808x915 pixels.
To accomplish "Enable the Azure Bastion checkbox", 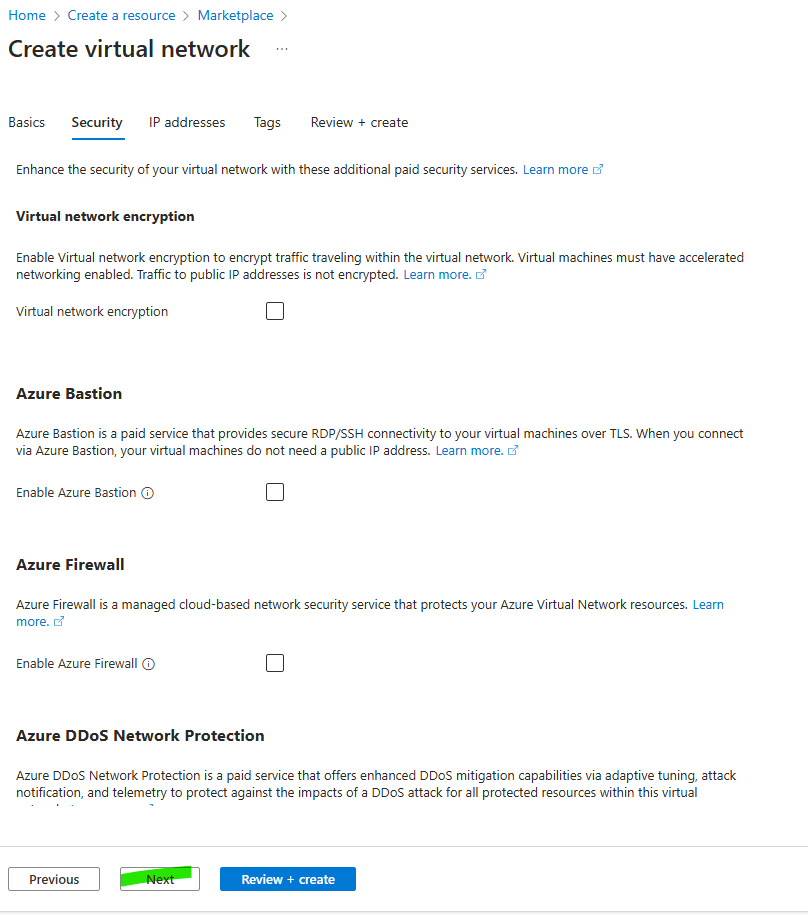I will click(275, 492).
